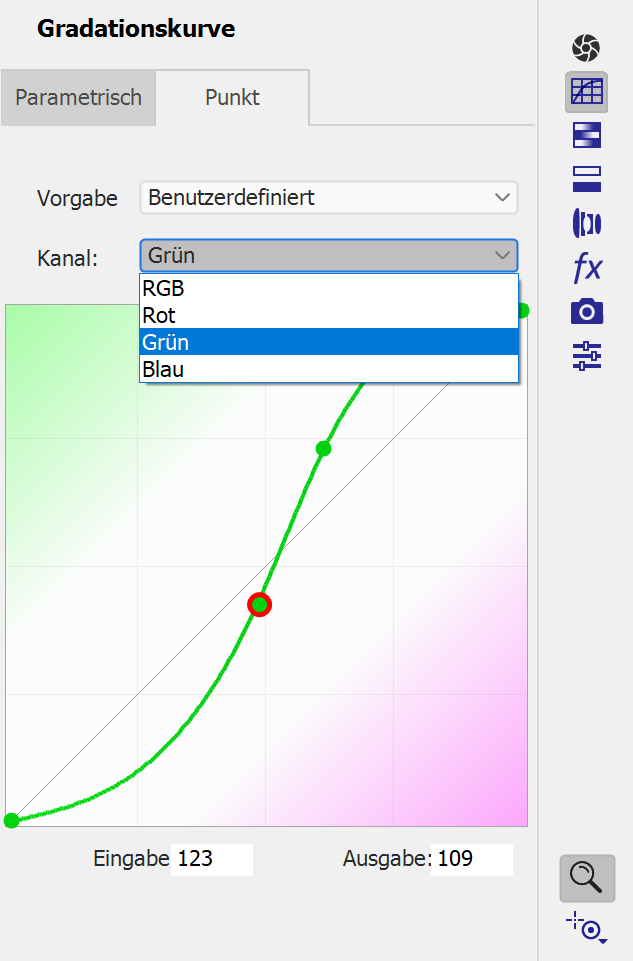The image size is (633, 961).
Task: Click the Eingabe value field
Action: pyautogui.click(x=211, y=859)
